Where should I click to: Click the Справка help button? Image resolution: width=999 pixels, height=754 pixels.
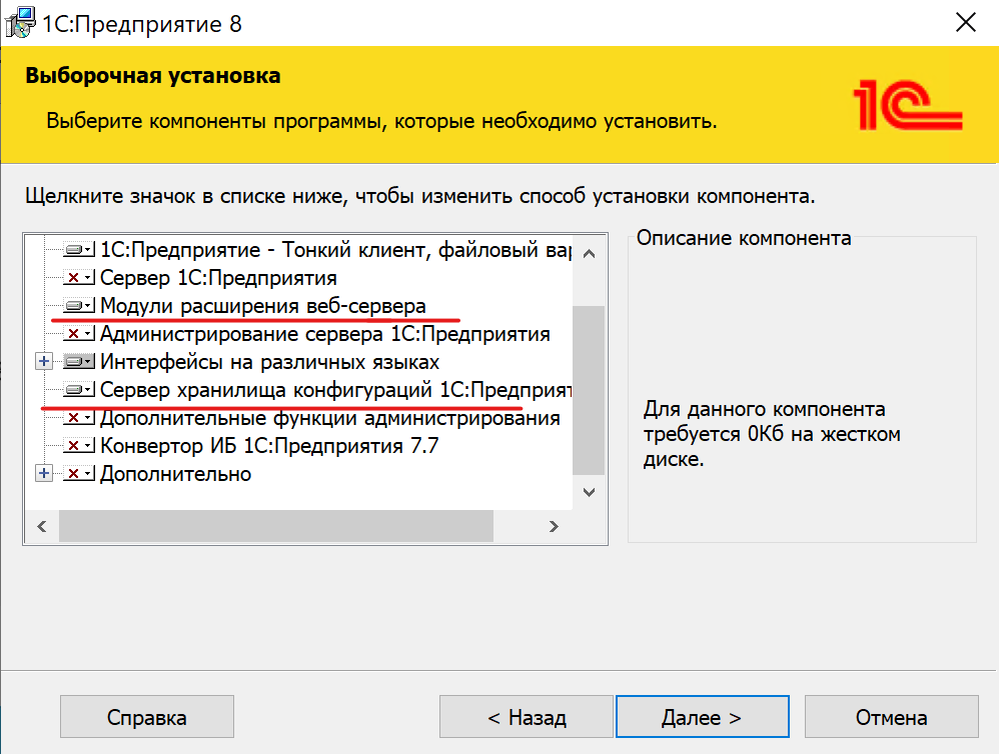pyautogui.click(x=147, y=717)
